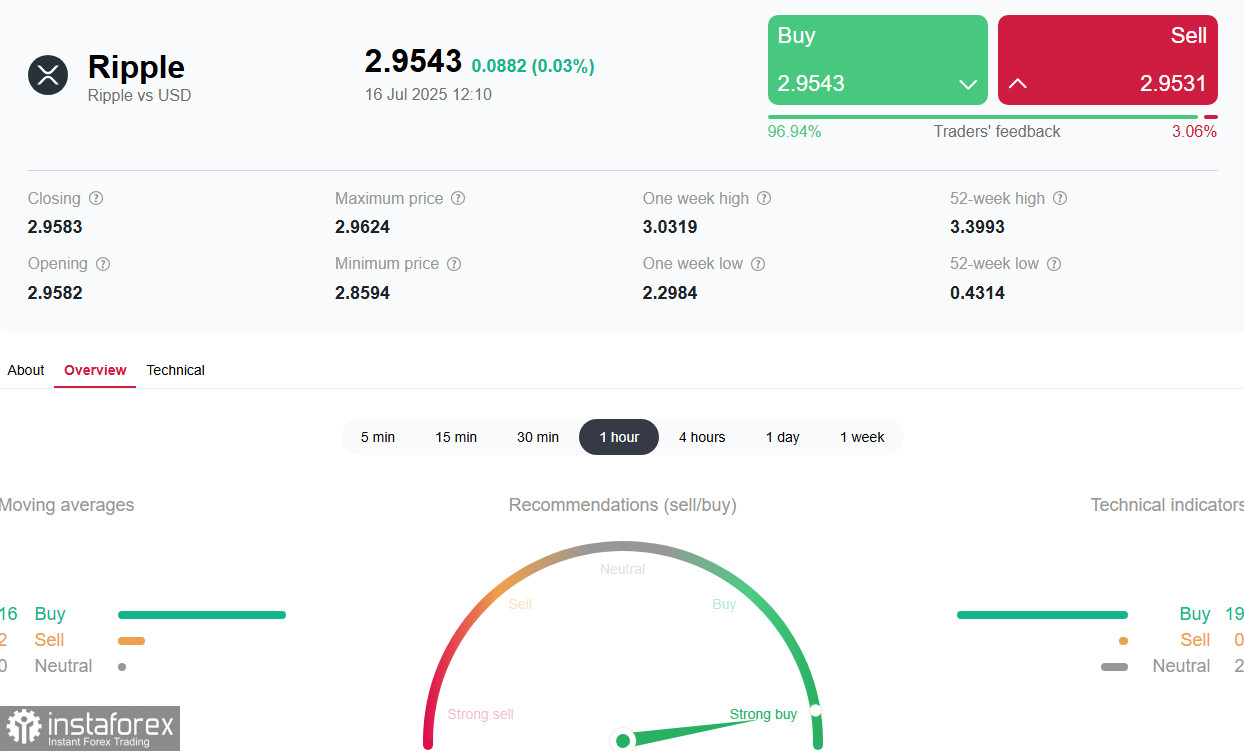Open the Closing price help icon

[96, 199]
